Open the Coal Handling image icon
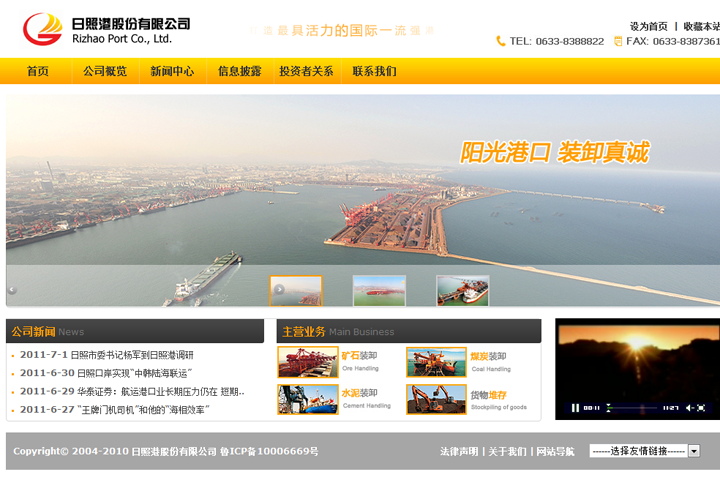Image resolution: width=720 pixels, height=480 pixels. (436, 361)
